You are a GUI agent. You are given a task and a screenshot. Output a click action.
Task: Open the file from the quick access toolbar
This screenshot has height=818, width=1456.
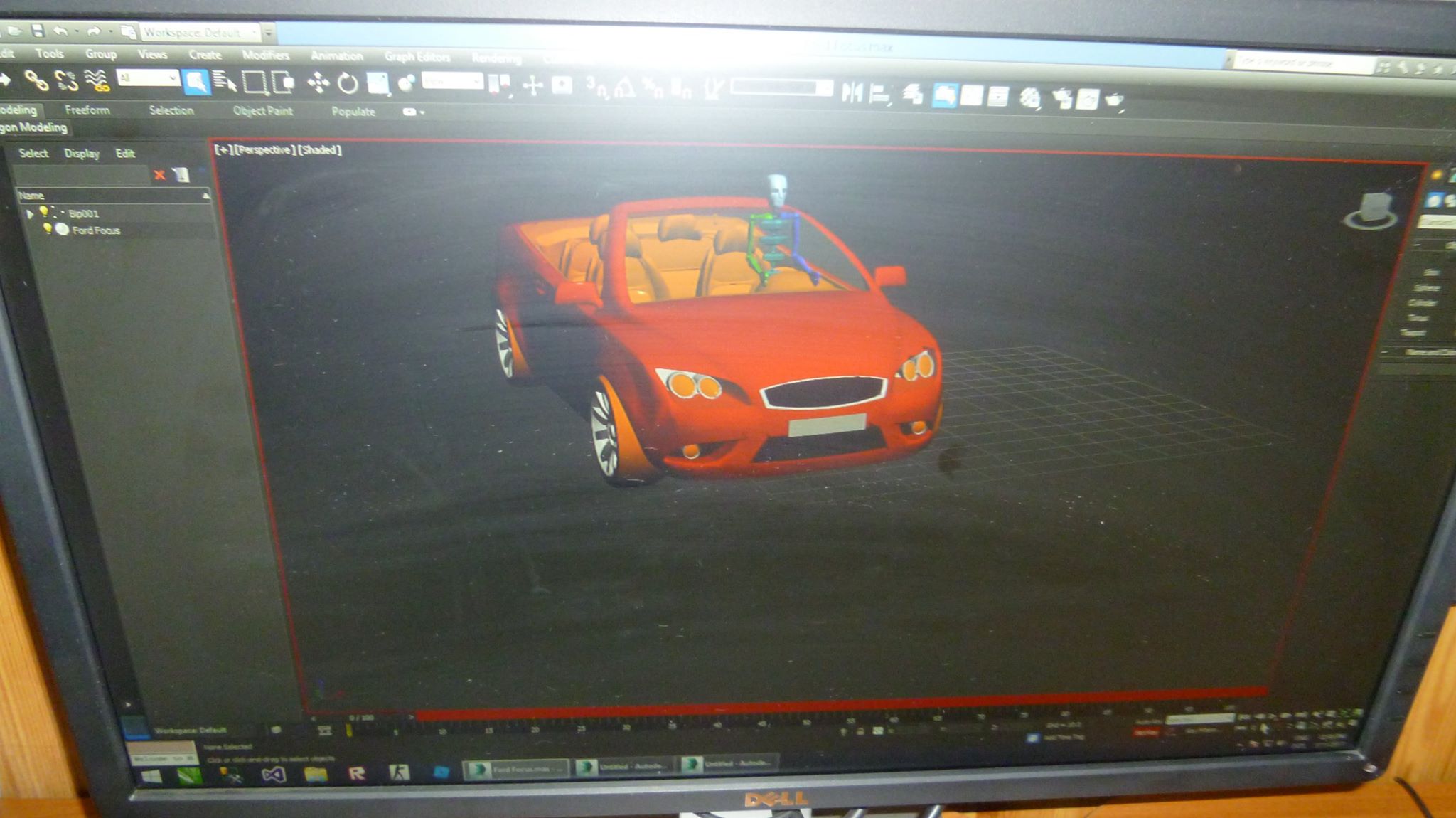coord(16,31)
